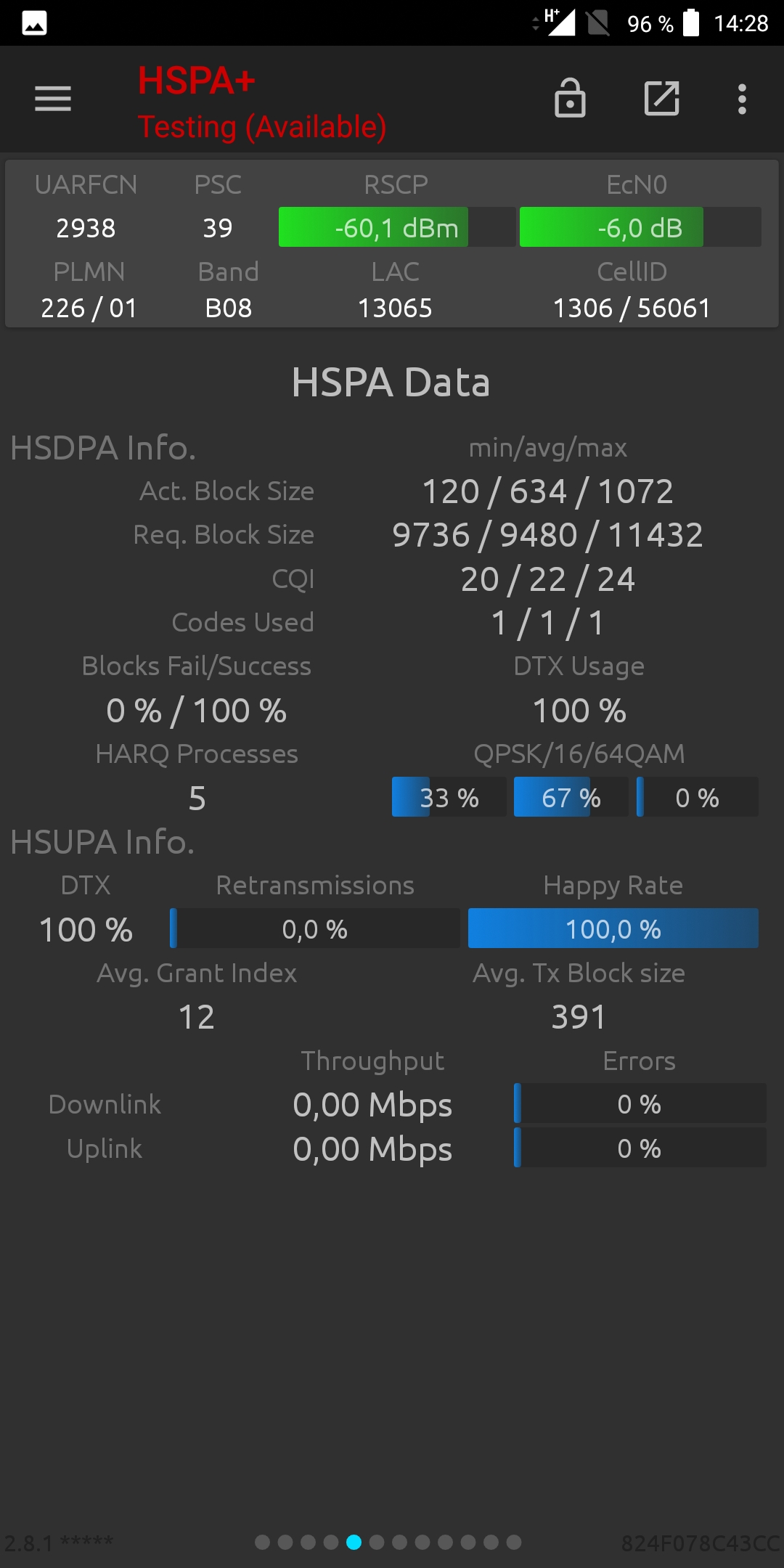Tap the EcN0 -6,0 dB bar
Viewport: 784px width, 1568px height.
pyautogui.click(x=640, y=227)
